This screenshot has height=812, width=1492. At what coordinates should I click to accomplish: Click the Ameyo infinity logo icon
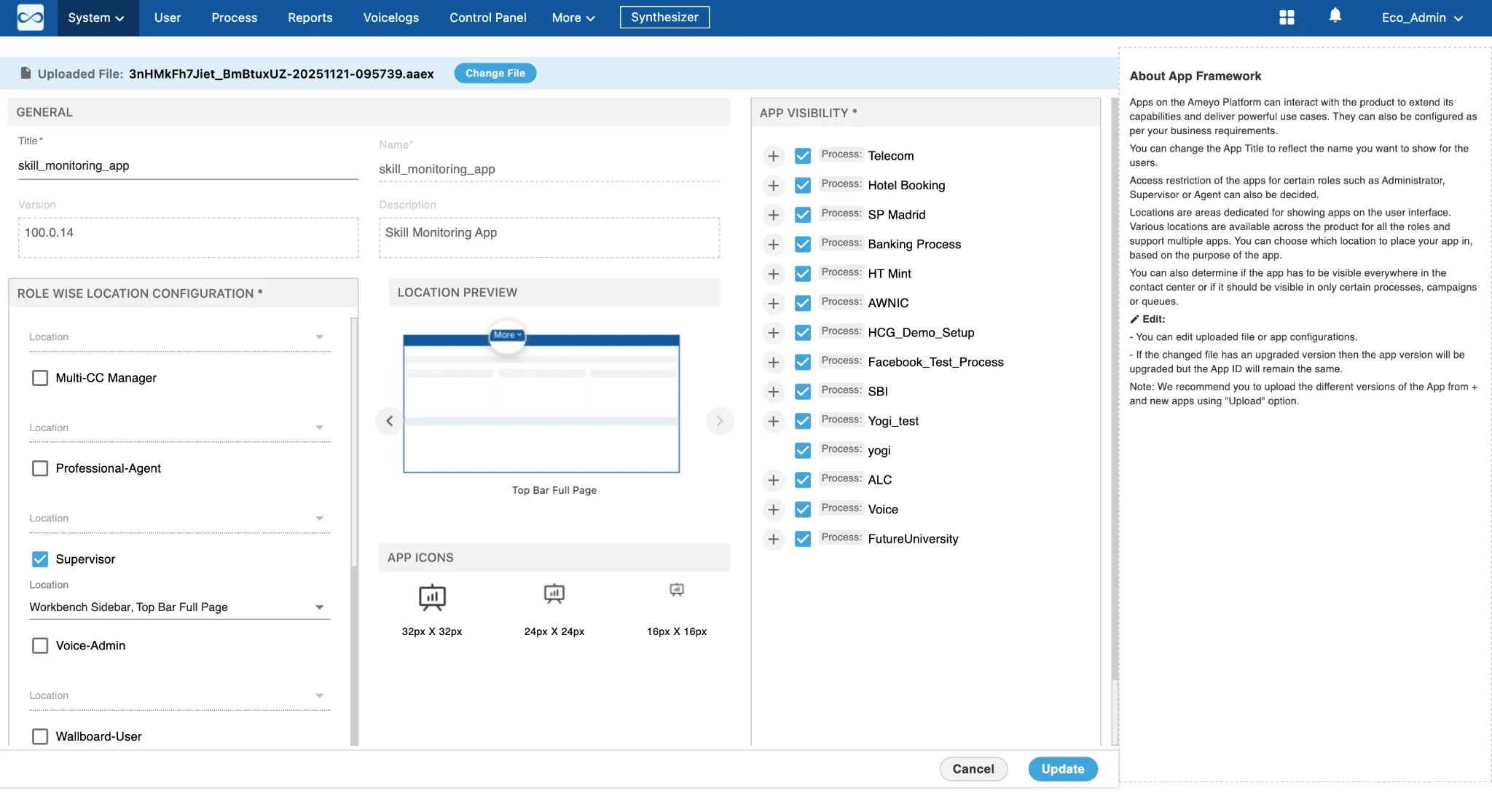[30, 17]
